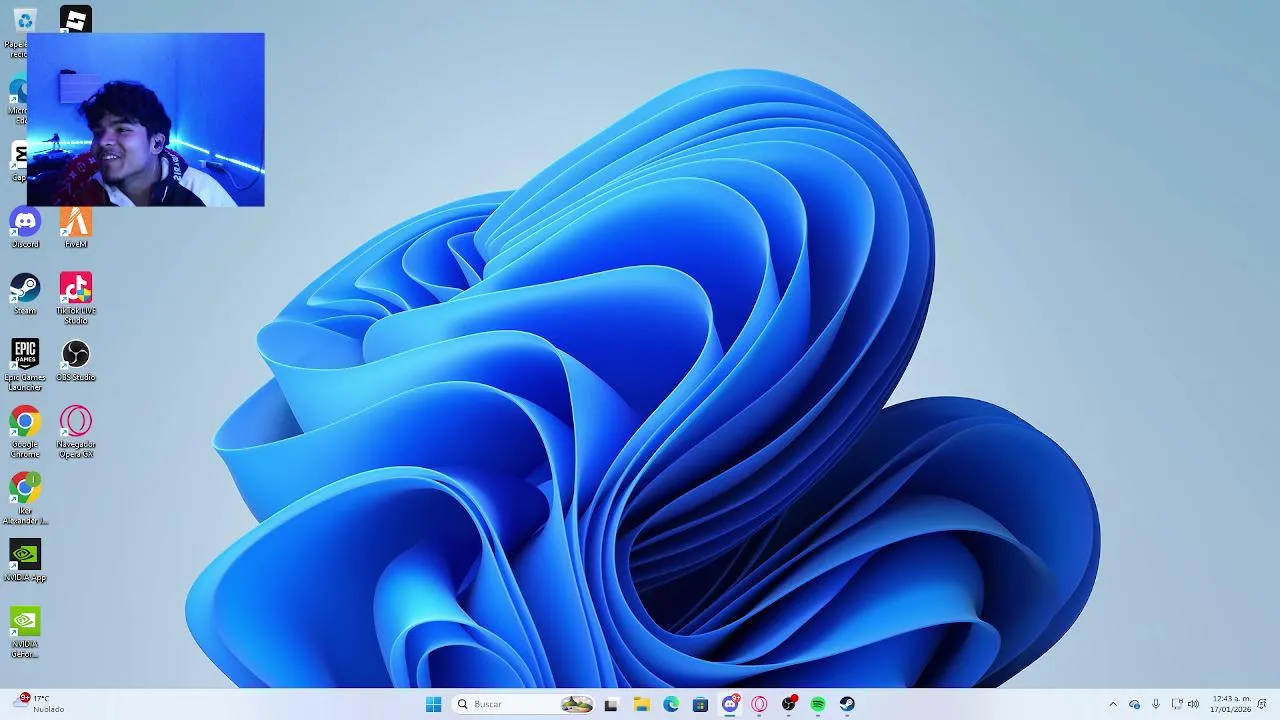Select the Google Chrome desktop shortcut
1280x720 pixels.
[x=25, y=432]
